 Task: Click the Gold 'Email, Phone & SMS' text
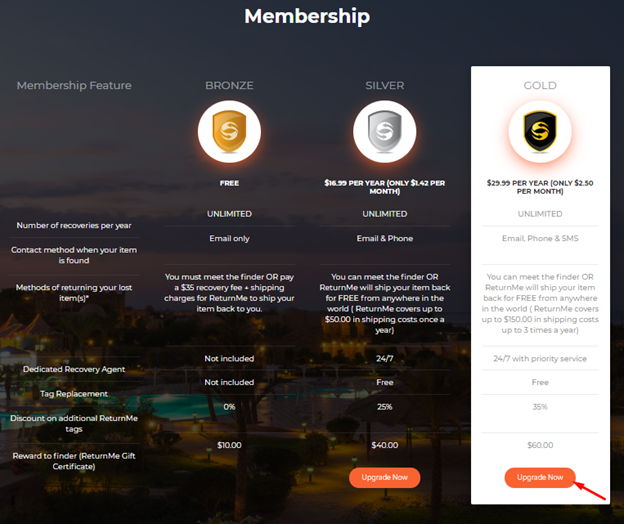[540, 239]
